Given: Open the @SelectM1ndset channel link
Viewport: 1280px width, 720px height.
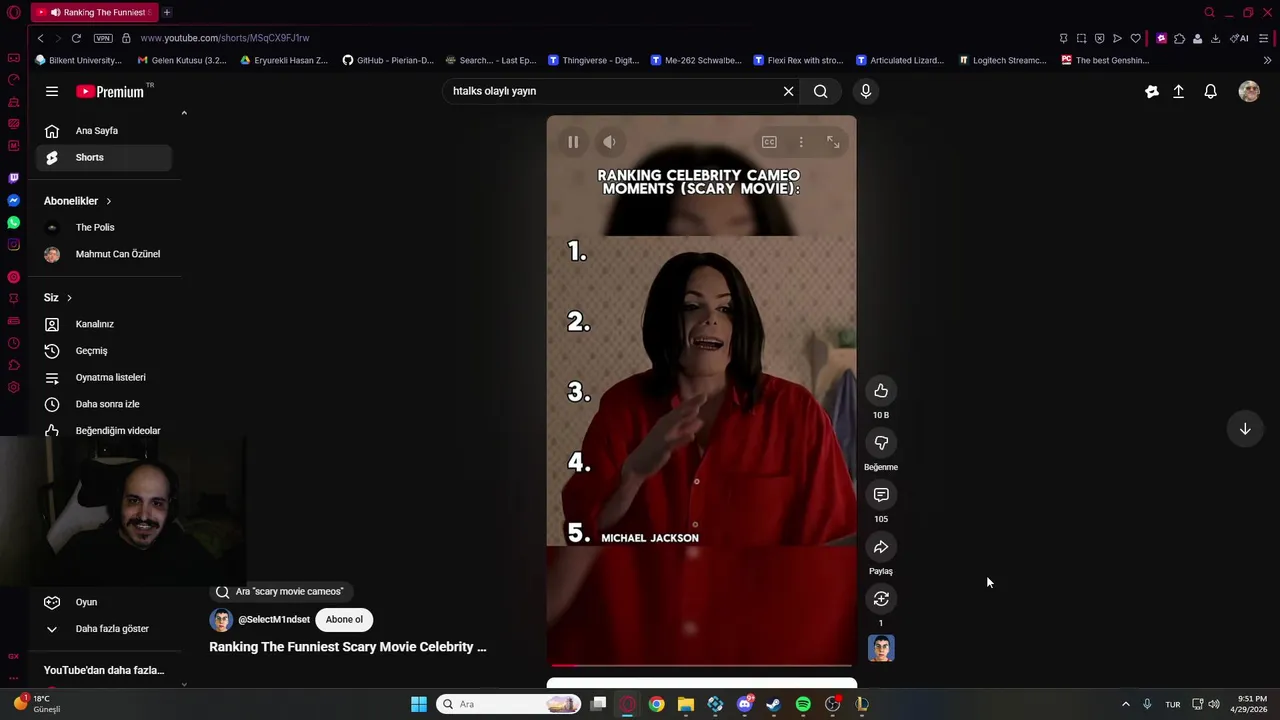Looking at the screenshot, I should (274, 620).
